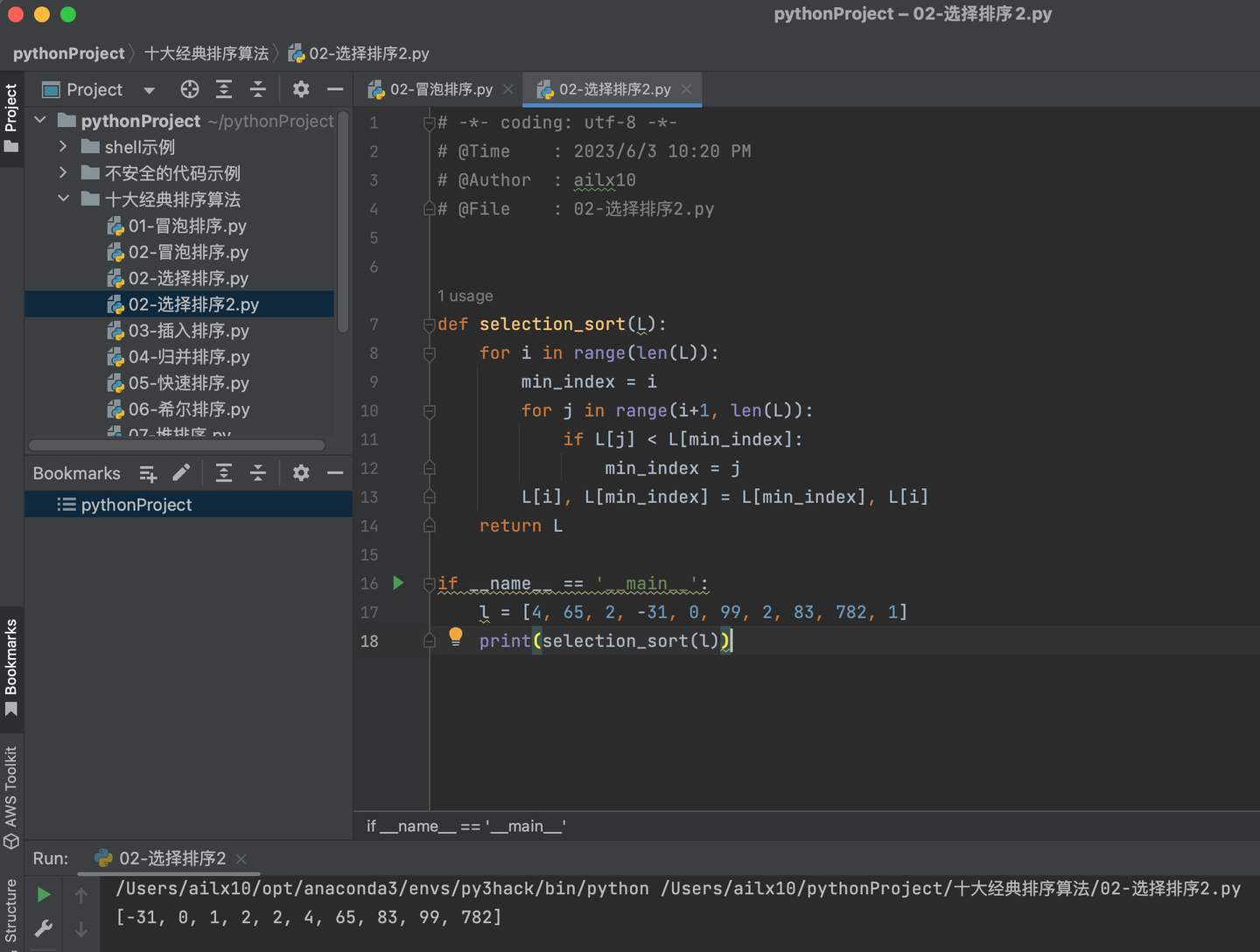Toggle fold marker at line 1 comment block
This screenshot has height=952, width=1260.
click(429, 123)
